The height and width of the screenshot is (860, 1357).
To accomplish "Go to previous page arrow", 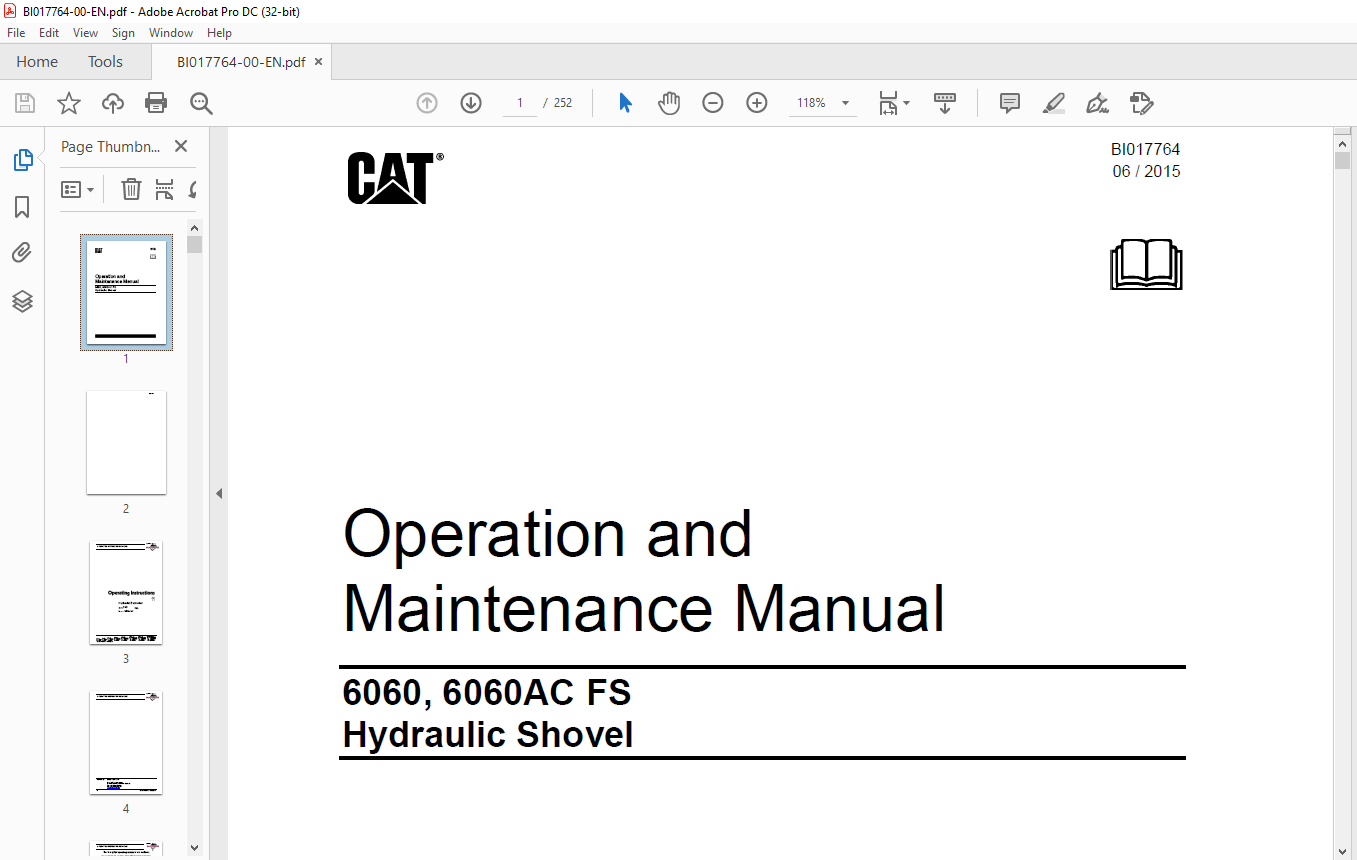I will click(x=427, y=103).
